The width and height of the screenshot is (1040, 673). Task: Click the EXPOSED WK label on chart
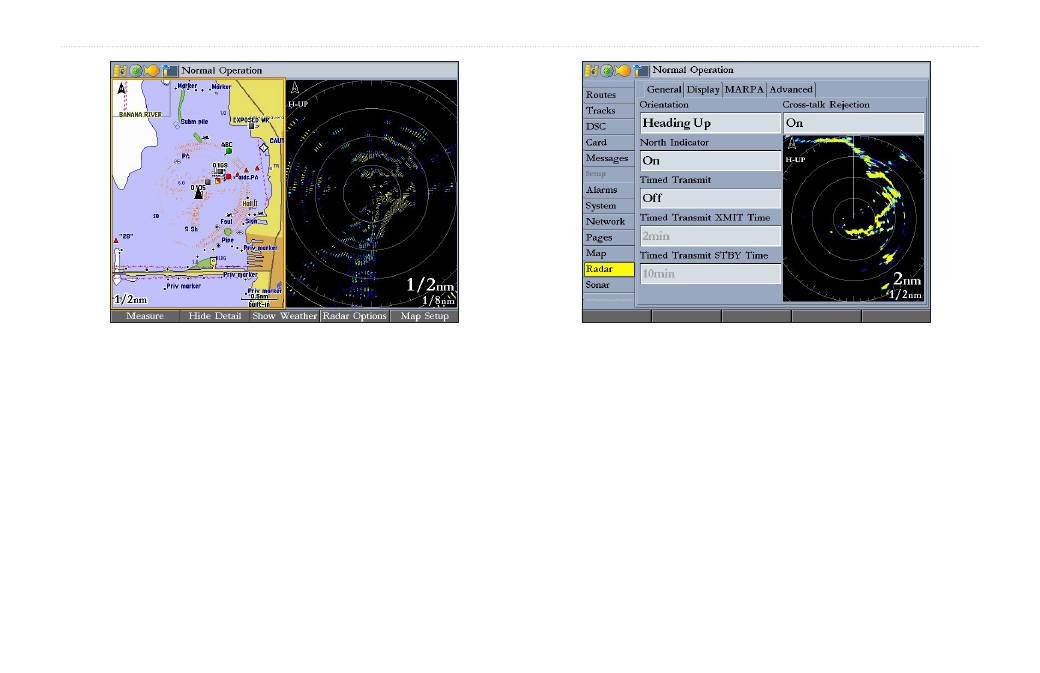251,120
